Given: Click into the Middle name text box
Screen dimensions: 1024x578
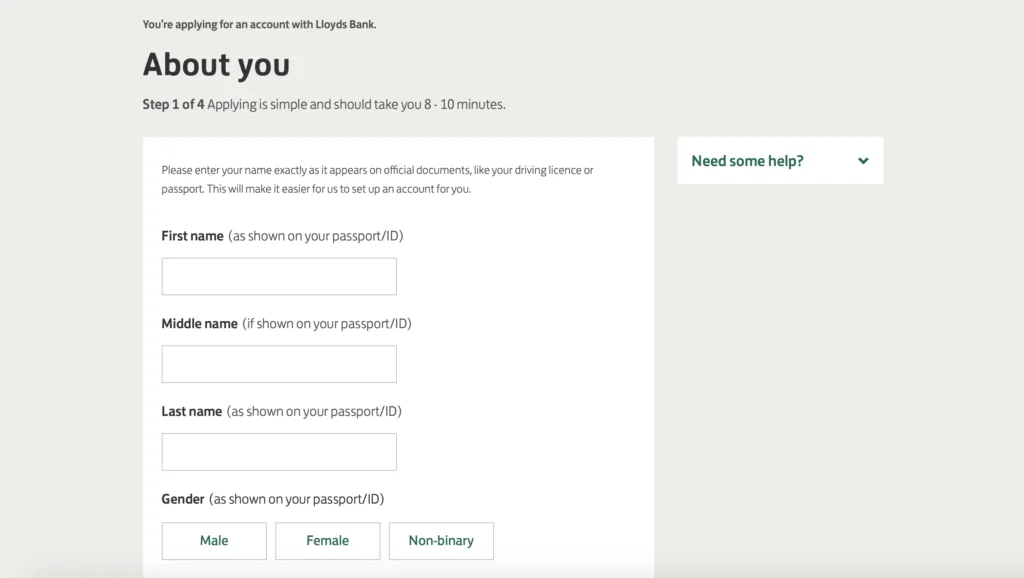Looking at the screenshot, I should click(279, 364).
